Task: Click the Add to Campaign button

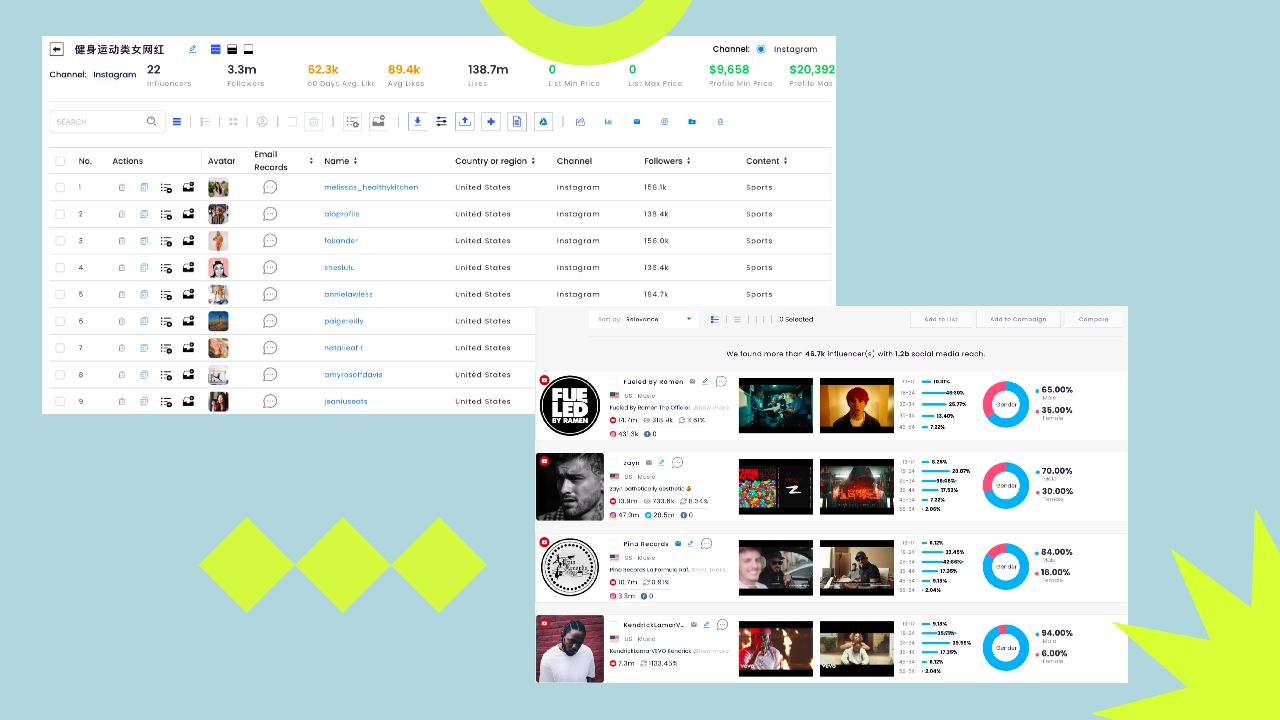Action: [1018, 320]
